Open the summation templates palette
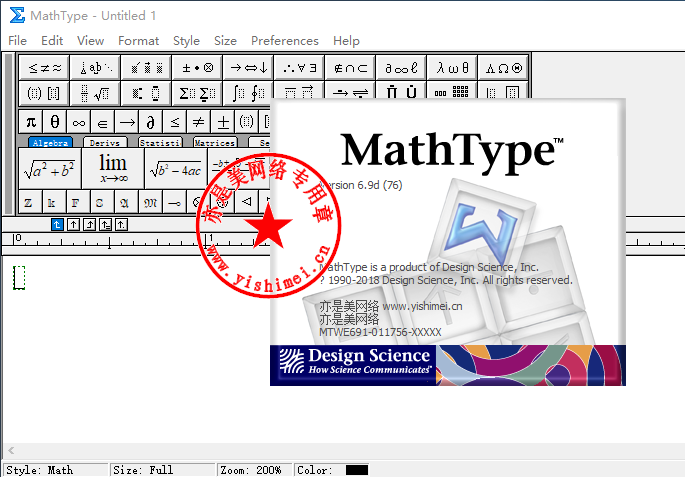This screenshot has height=477, width=685. coord(197,93)
